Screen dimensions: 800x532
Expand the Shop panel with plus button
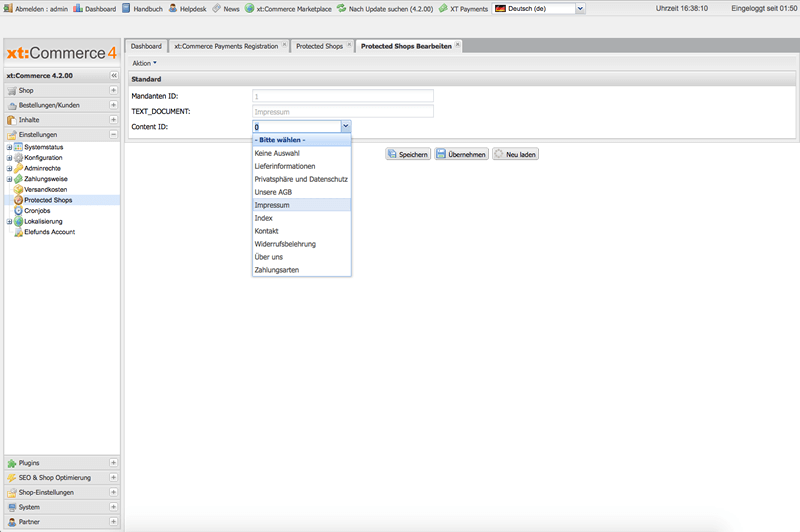tap(113, 90)
